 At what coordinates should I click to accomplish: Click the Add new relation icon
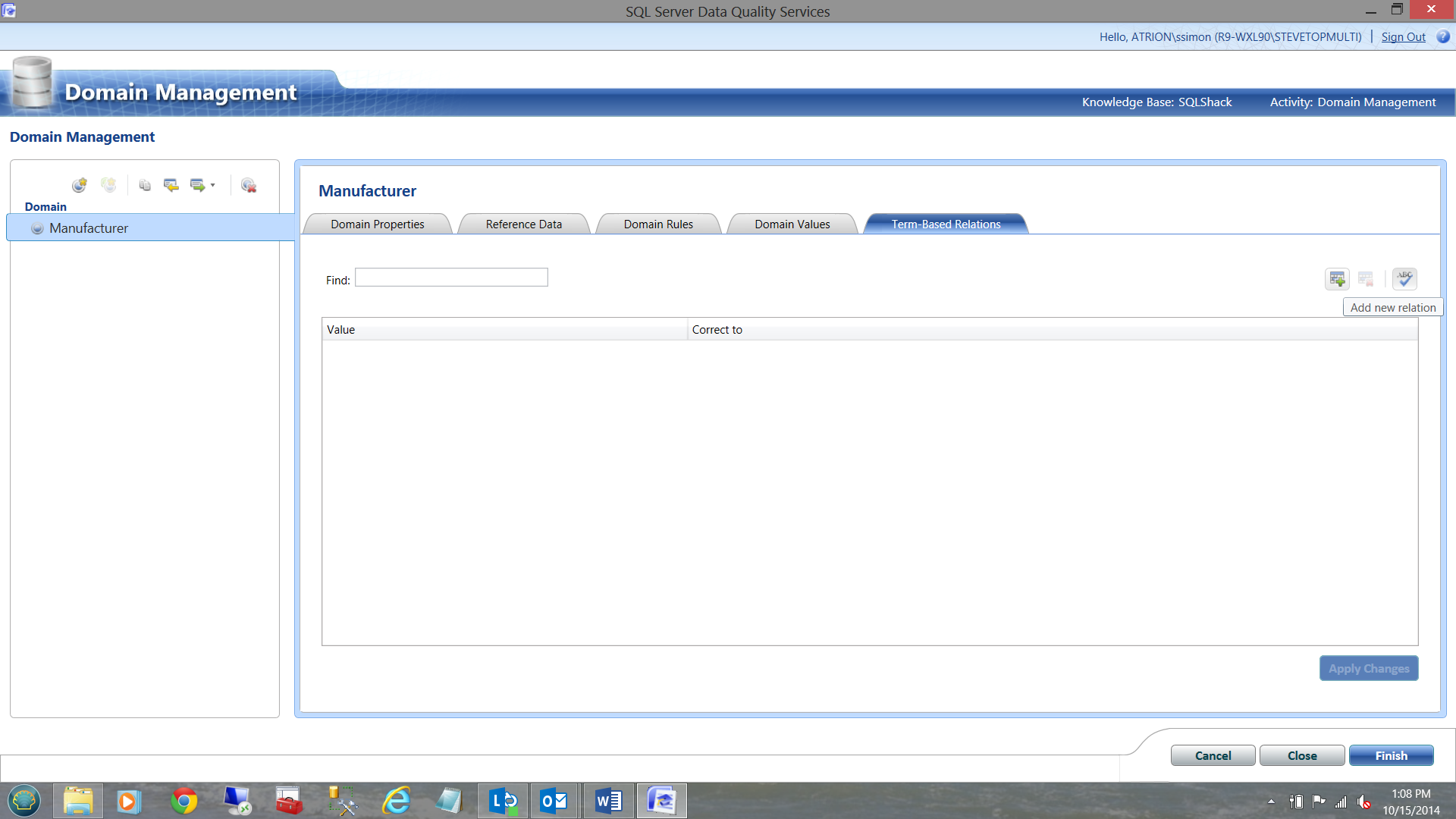click(1337, 279)
